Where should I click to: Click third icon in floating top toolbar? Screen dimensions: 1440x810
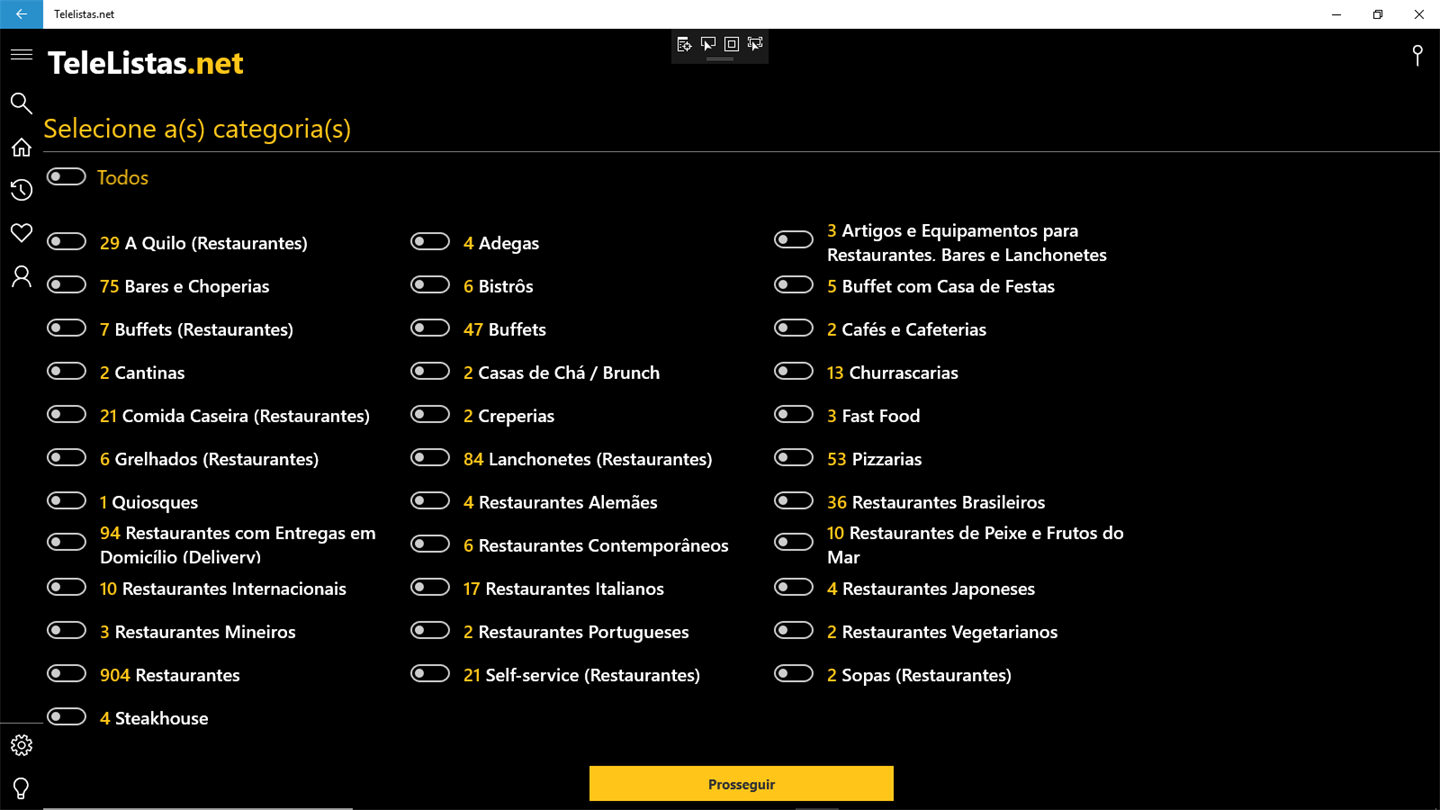click(x=732, y=44)
